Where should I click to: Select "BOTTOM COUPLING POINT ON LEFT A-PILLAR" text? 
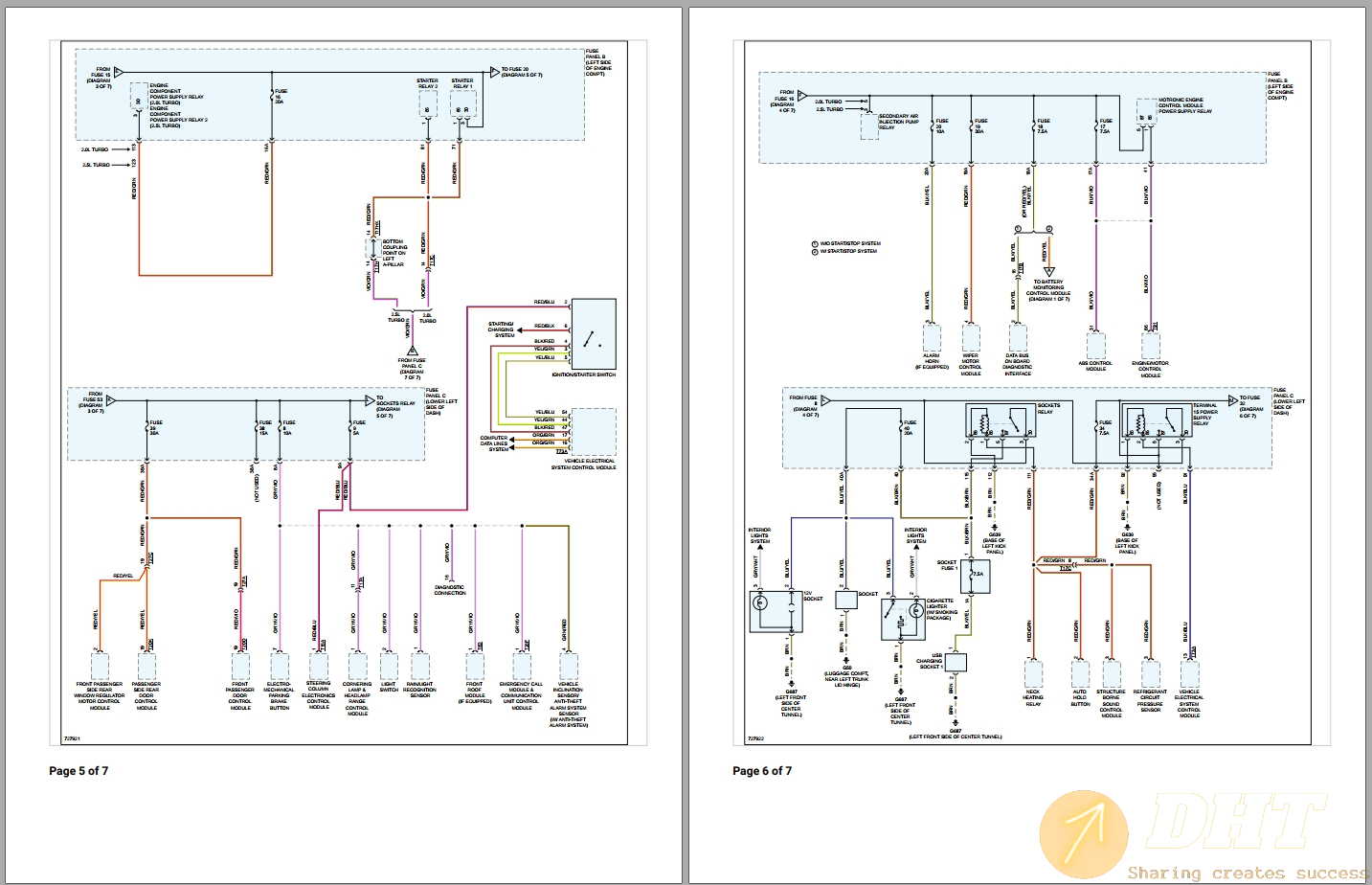click(x=394, y=253)
